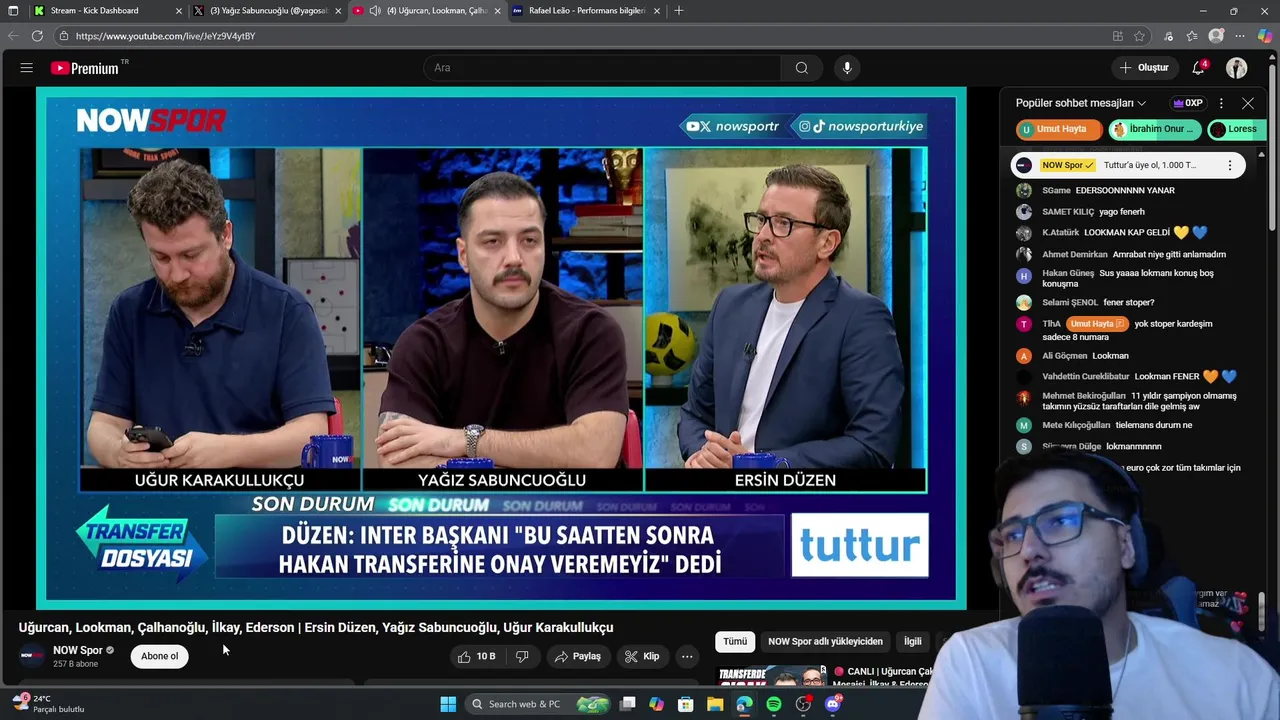
Task: Open vertical tabs menu icon
Action: click(13, 10)
